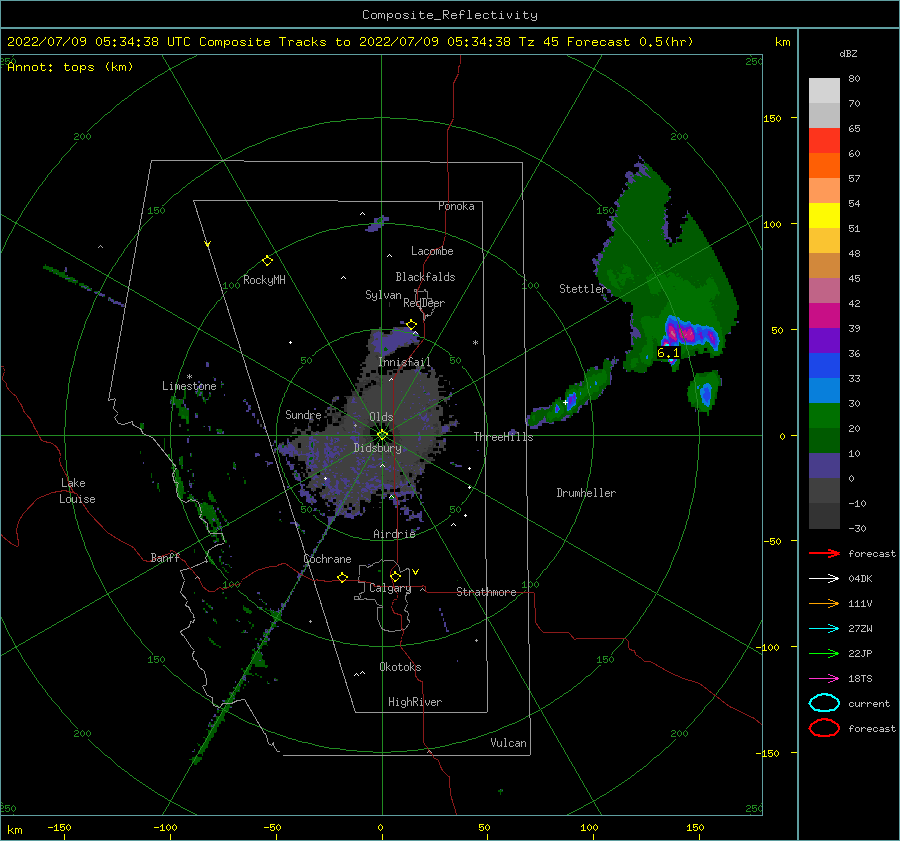Click the Calgary city label

coord(390,588)
